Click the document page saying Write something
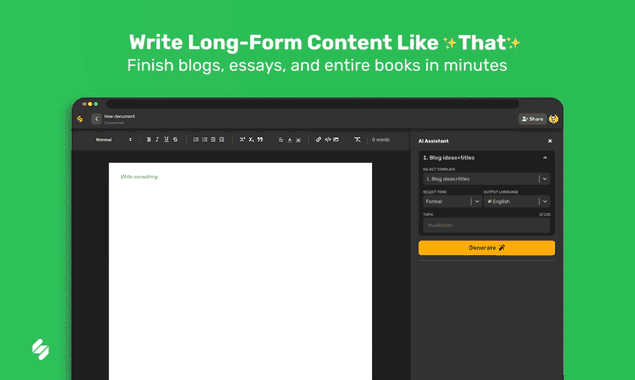This screenshot has width=635, height=380. [240, 271]
